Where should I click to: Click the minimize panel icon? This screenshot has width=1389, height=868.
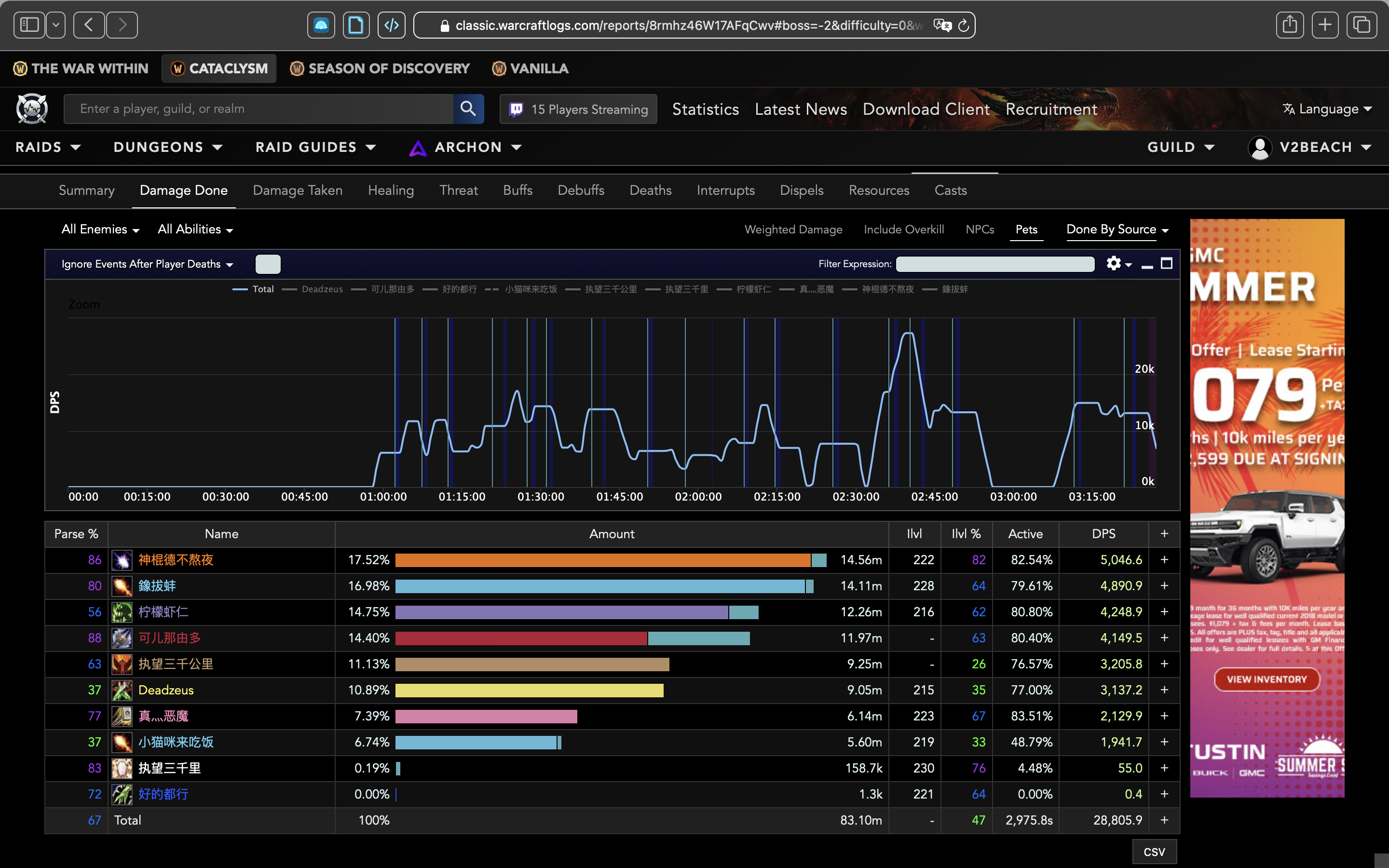(1147, 263)
